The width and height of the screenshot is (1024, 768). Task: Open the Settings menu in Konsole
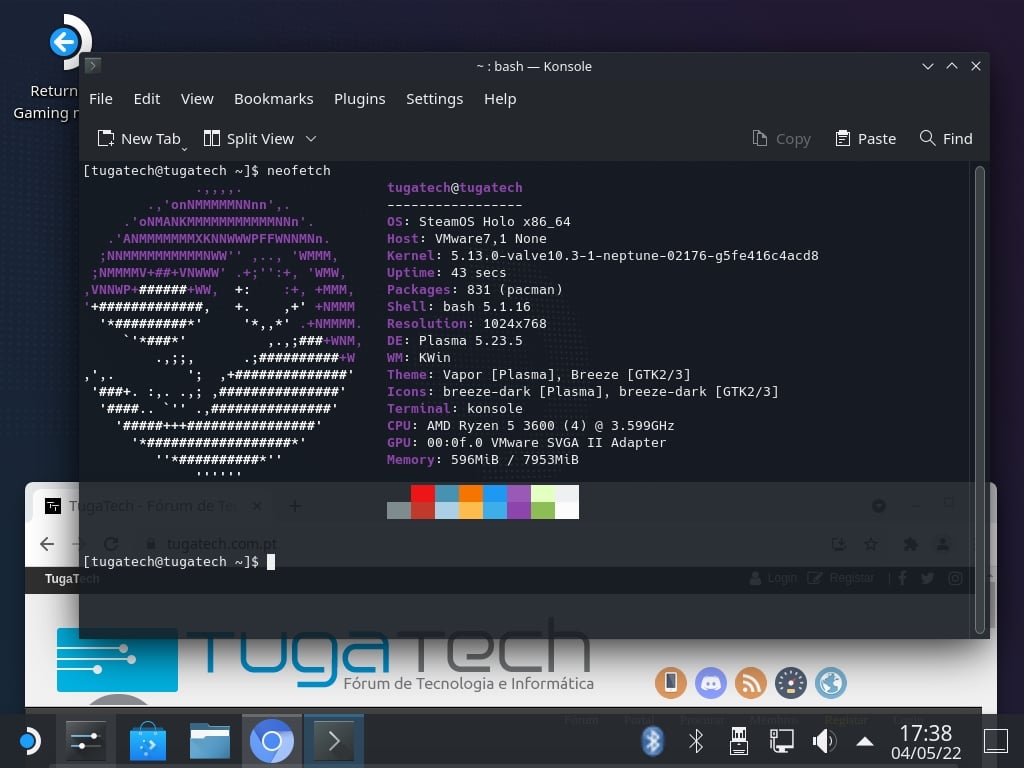pos(434,99)
